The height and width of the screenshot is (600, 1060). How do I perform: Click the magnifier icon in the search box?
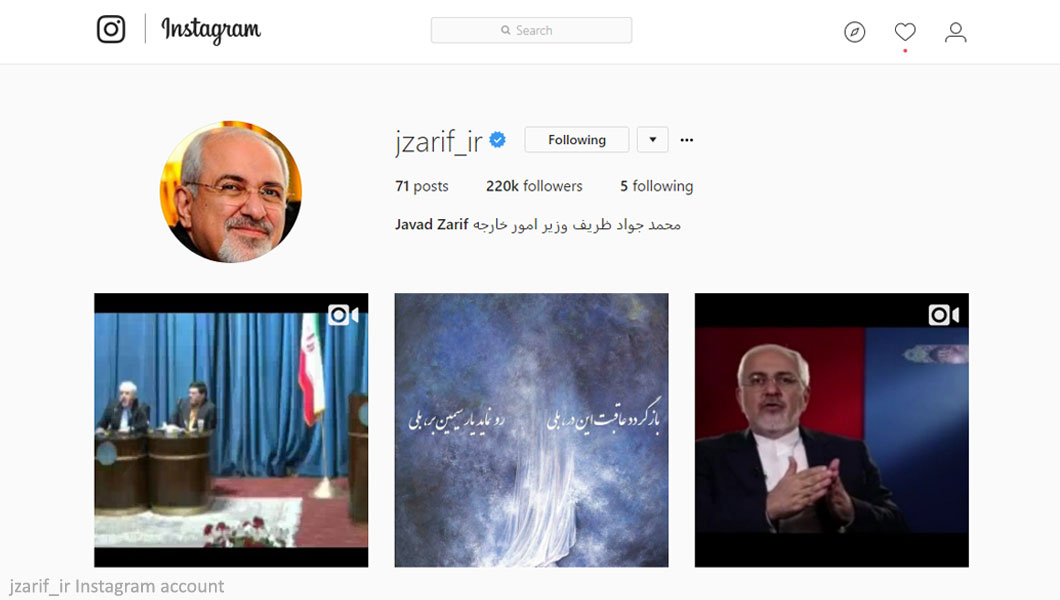click(x=505, y=30)
